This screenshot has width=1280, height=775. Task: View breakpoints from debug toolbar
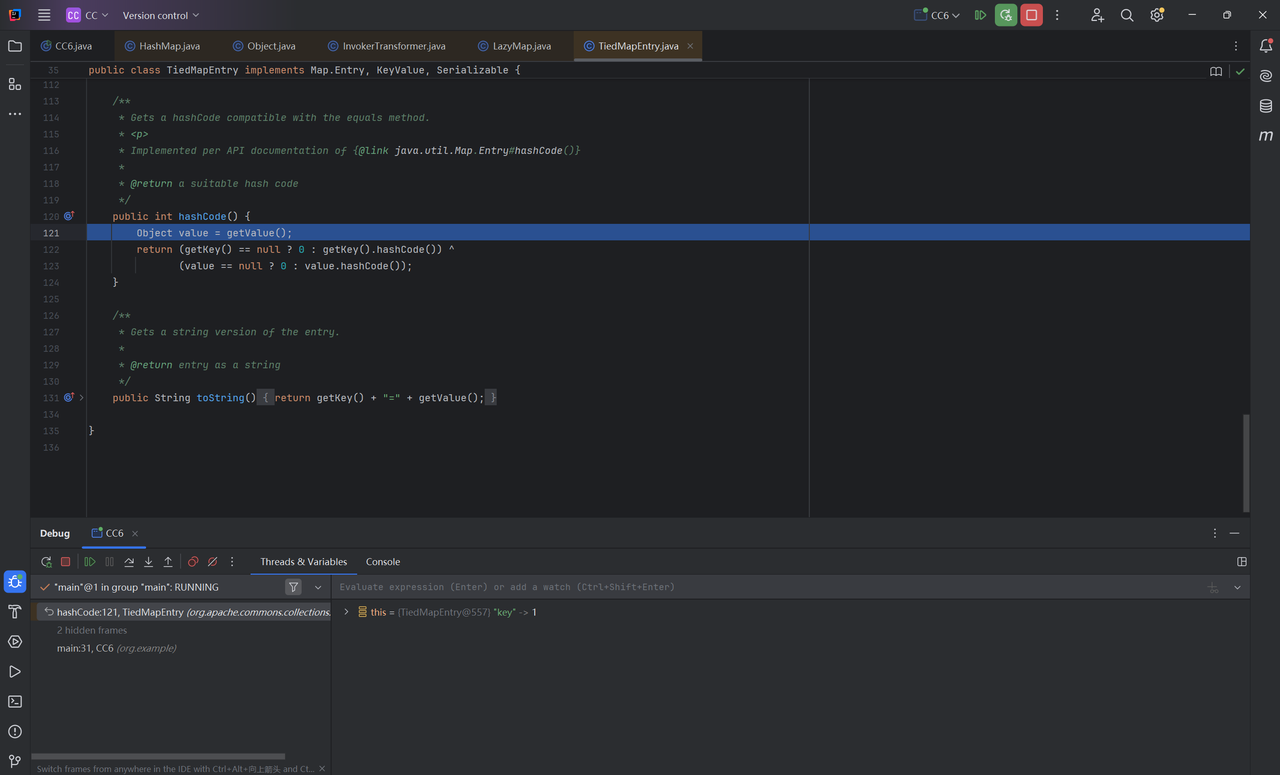193,562
